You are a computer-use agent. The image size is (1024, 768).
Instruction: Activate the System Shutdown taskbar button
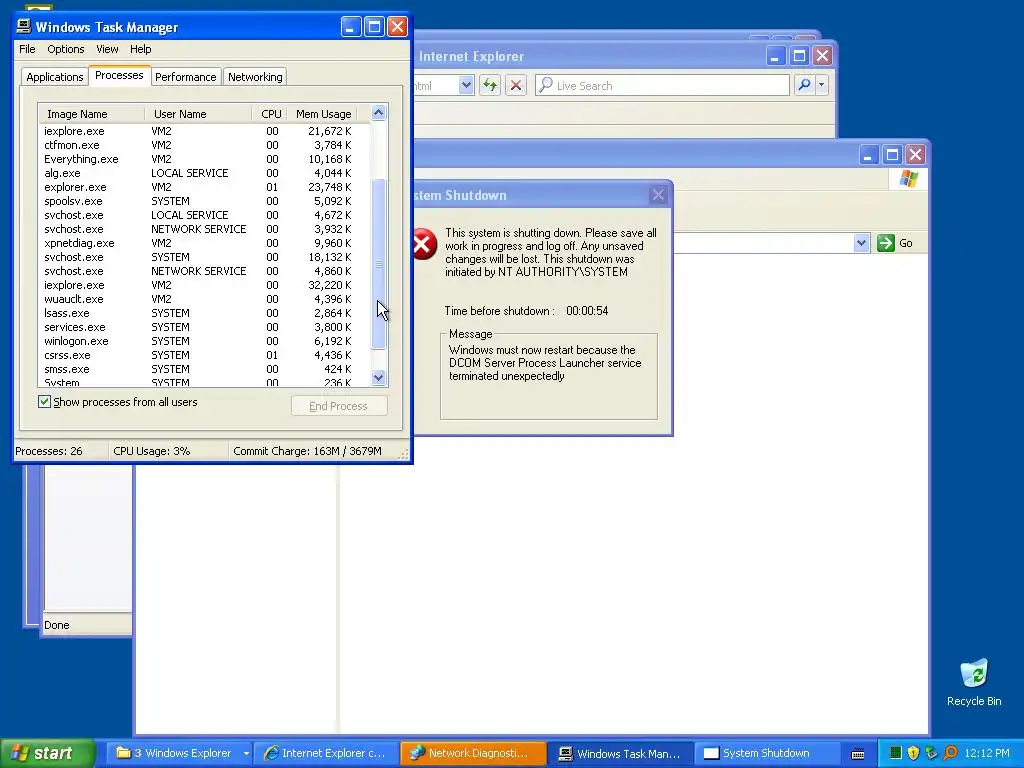766,754
